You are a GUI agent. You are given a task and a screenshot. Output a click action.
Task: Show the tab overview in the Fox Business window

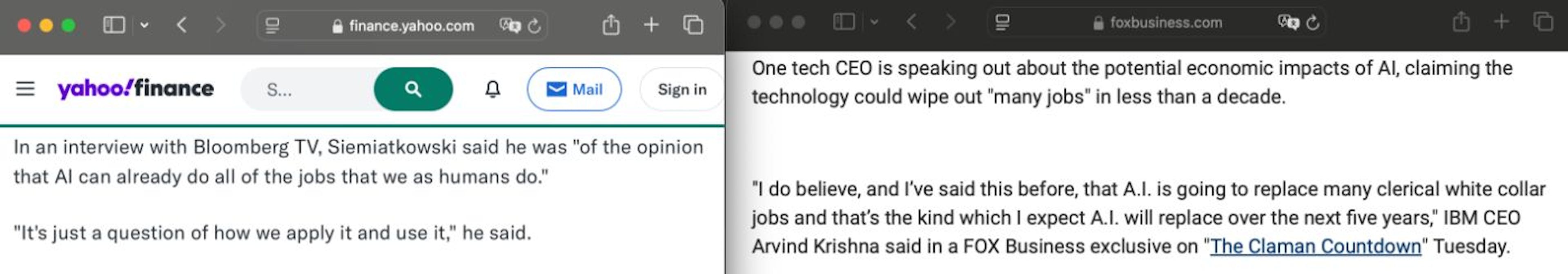pos(1542,22)
